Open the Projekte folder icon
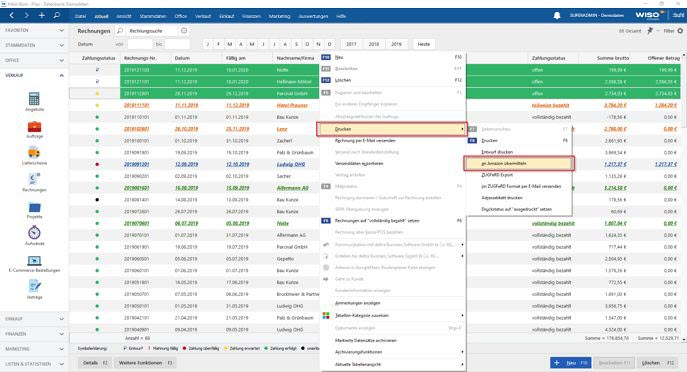The image size is (687, 372). [x=34, y=207]
